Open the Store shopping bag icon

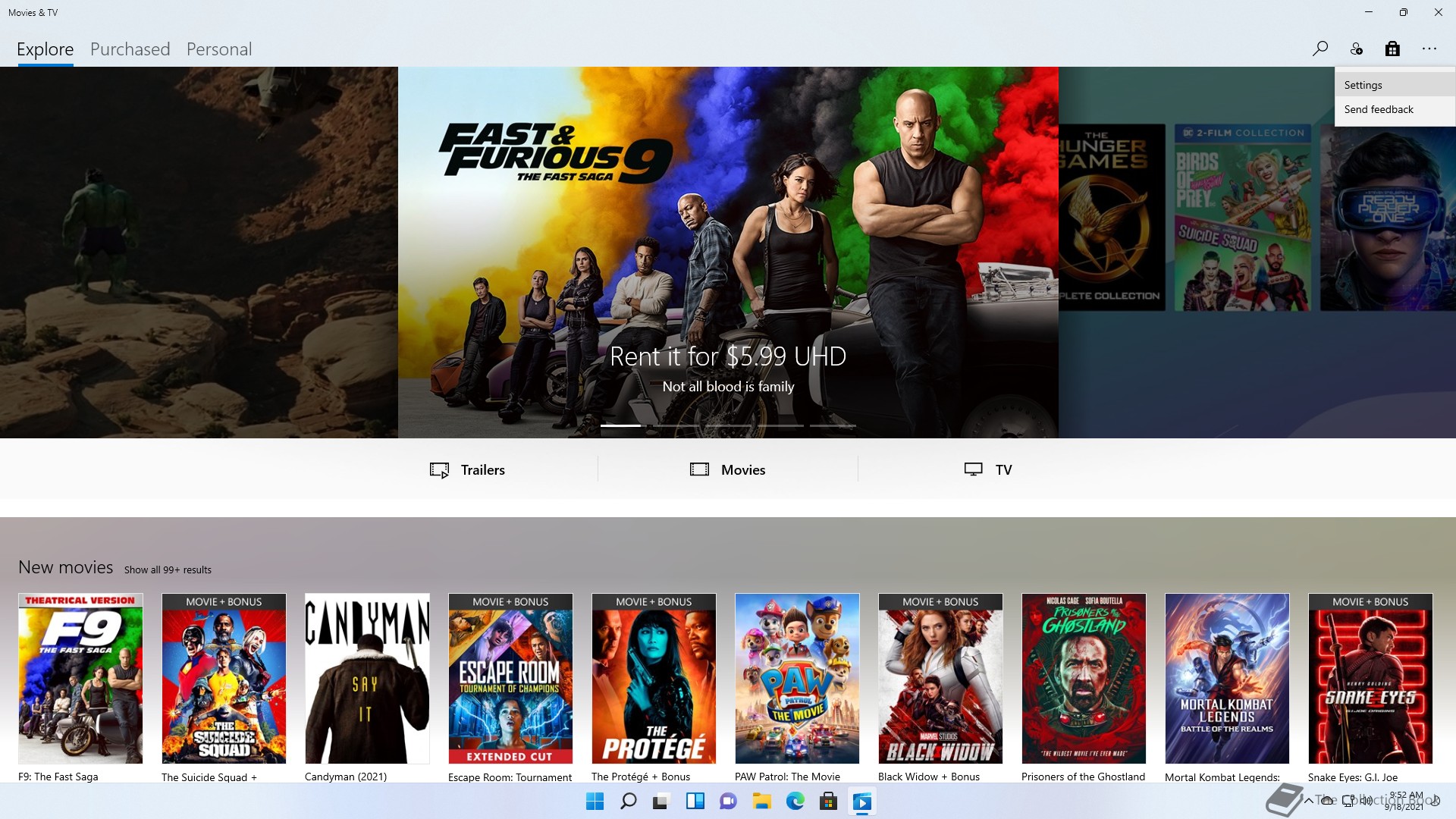(1392, 49)
